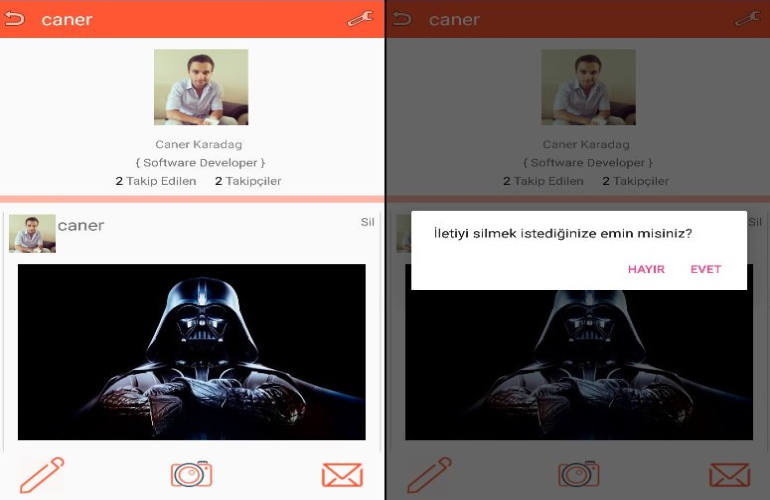770x500 pixels.
Task: Click the dialog message "İletiyi silmek istediğinize emin misiniz?"
Action: pyautogui.click(x=562, y=234)
